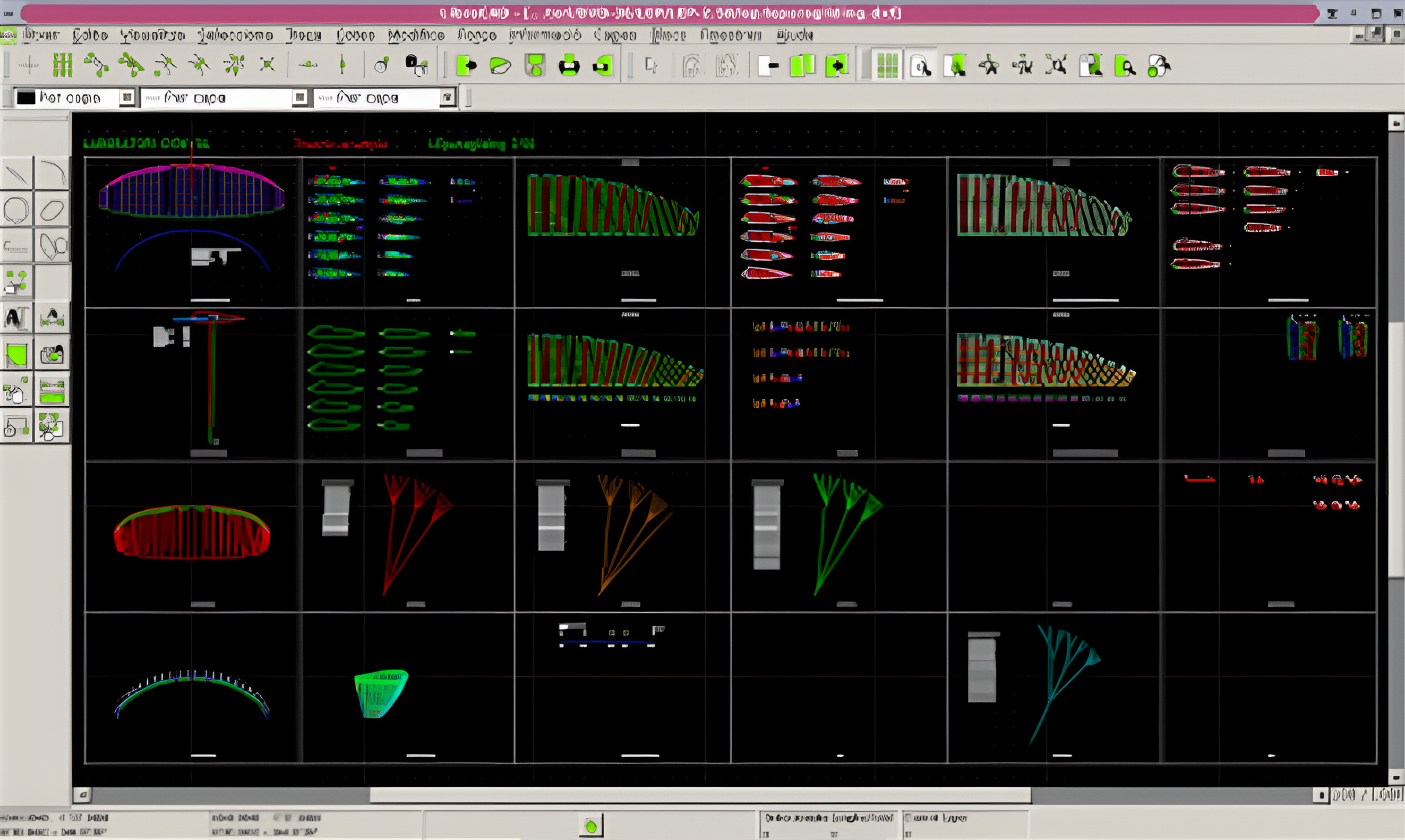Click the magnifier zoom icon beside green grid
The width and height of the screenshot is (1405, 840).
[921, 67]
